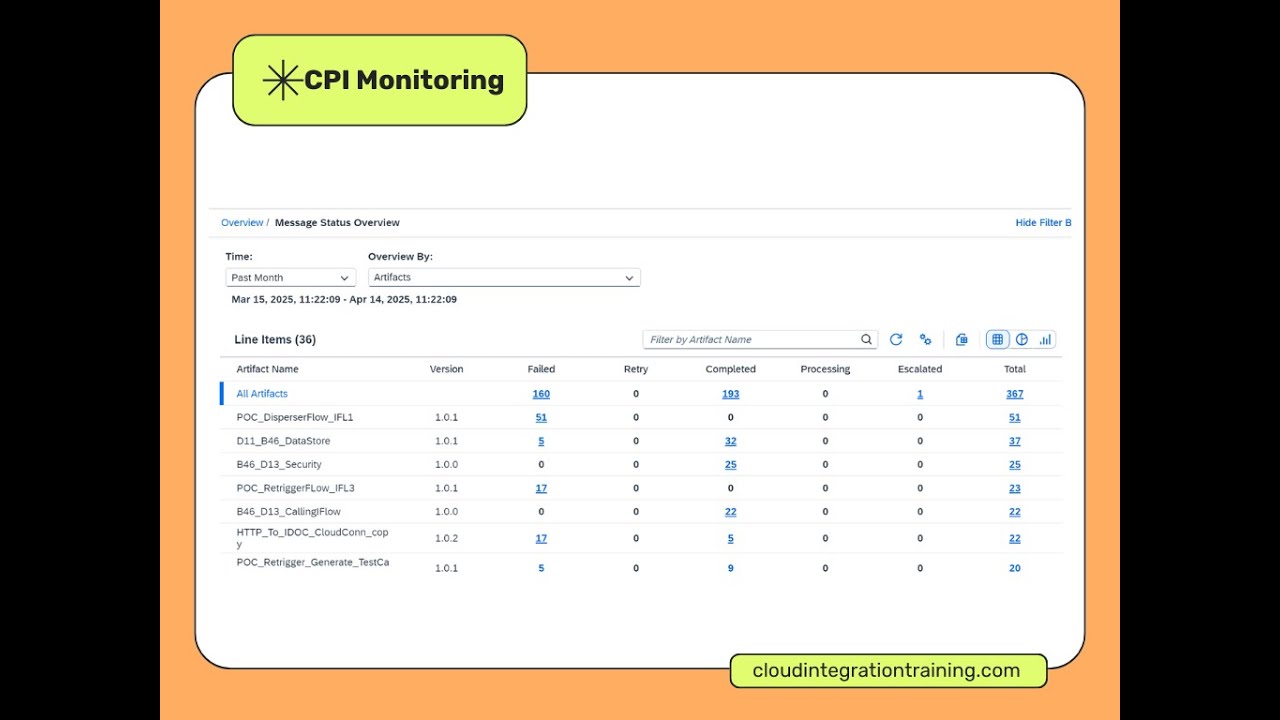The width and height of the screenshot is (1280, 720).
Task: Click B46_D13_Security artifact name
Action: 279,465
